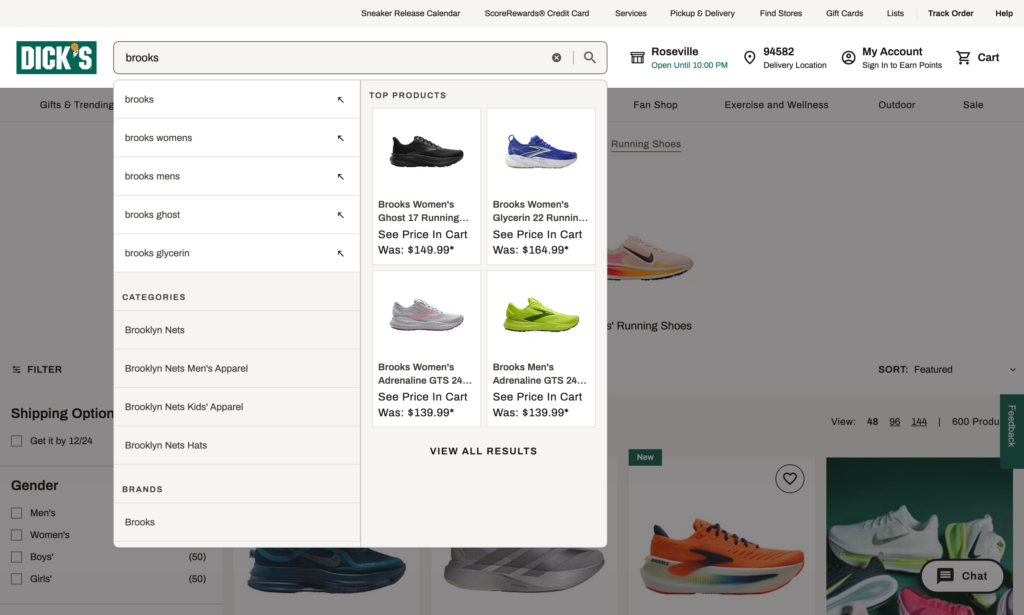Image resolution: width=1024 pixels, height=615 pixels.
Task: Click the delivery location pin icon
Action: coord(750,57)
